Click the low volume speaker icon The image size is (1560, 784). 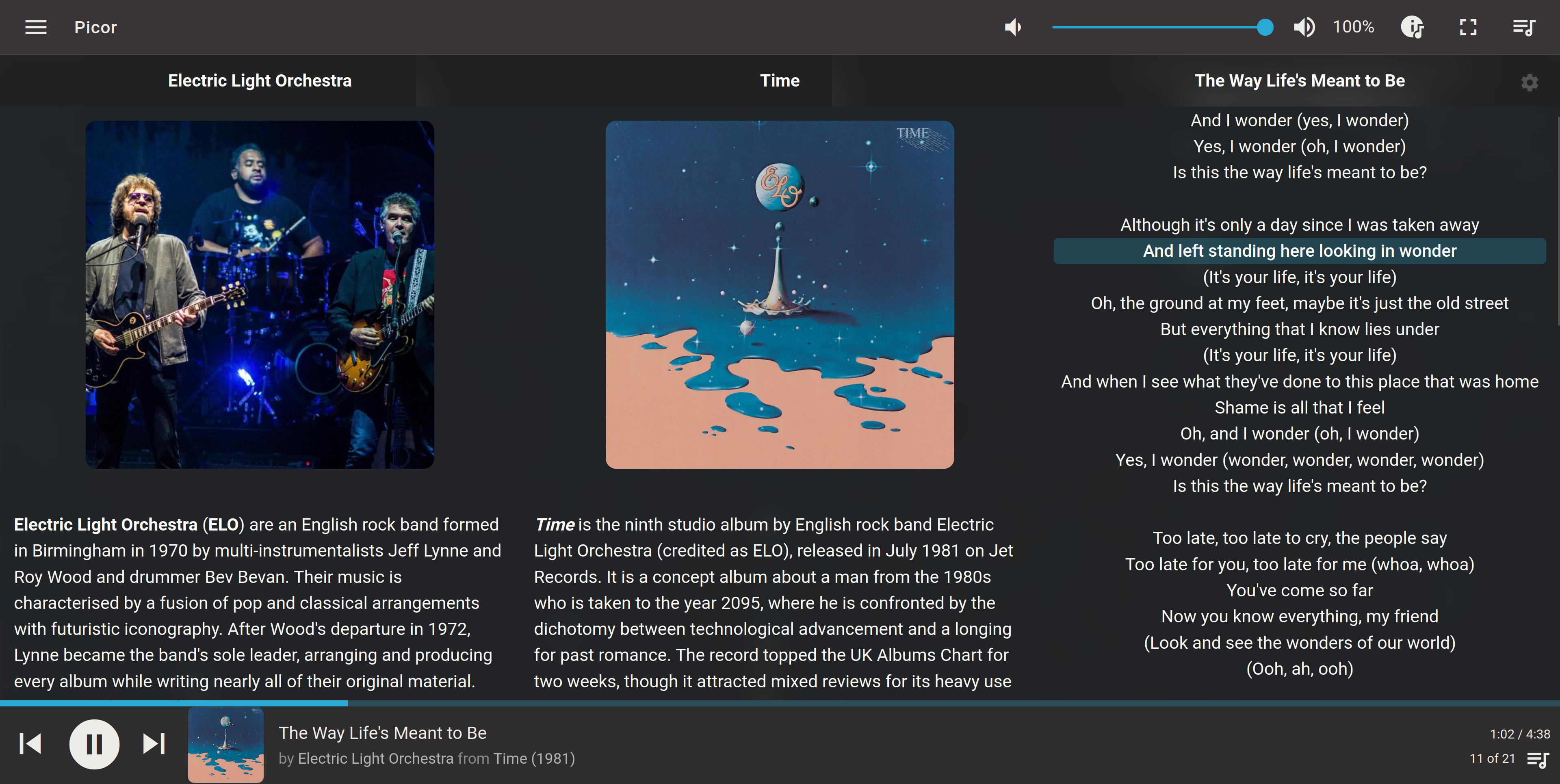point(1013,27)
